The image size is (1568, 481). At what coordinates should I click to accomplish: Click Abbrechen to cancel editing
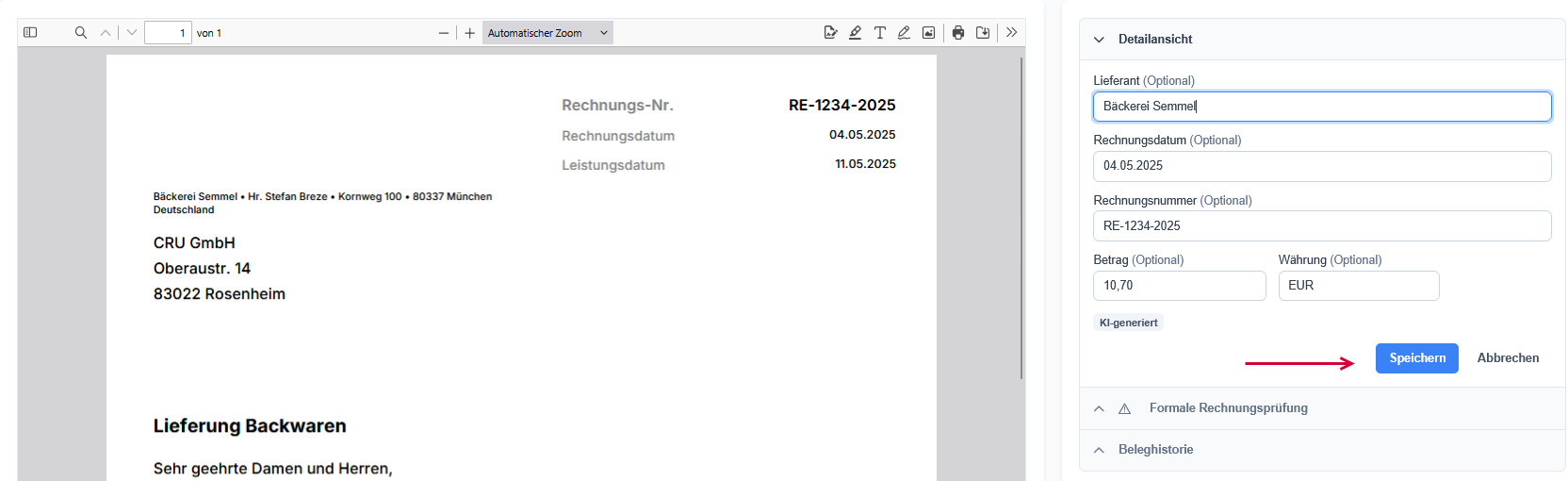[x=1508, y=358]
